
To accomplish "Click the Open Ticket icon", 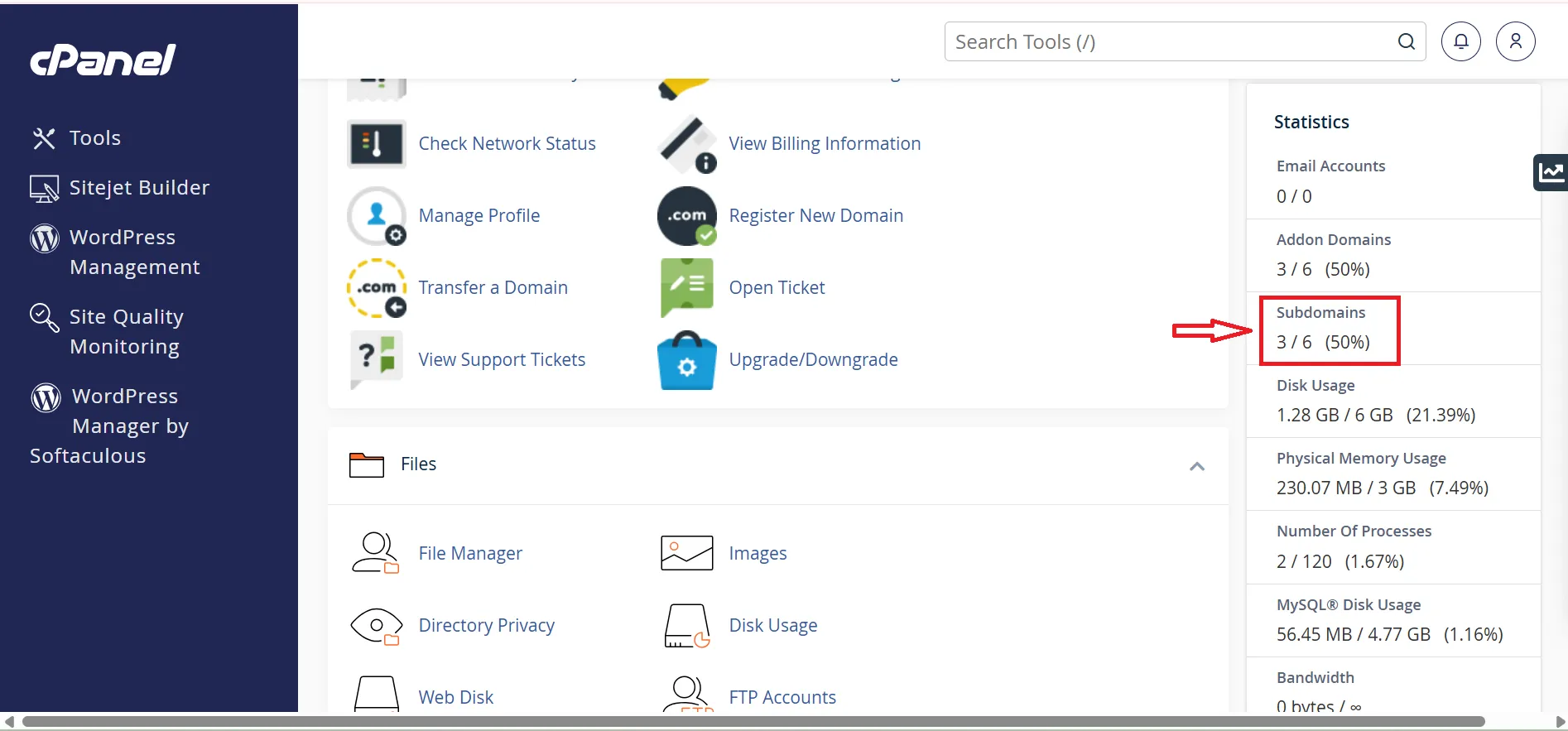I will [687, 287].
